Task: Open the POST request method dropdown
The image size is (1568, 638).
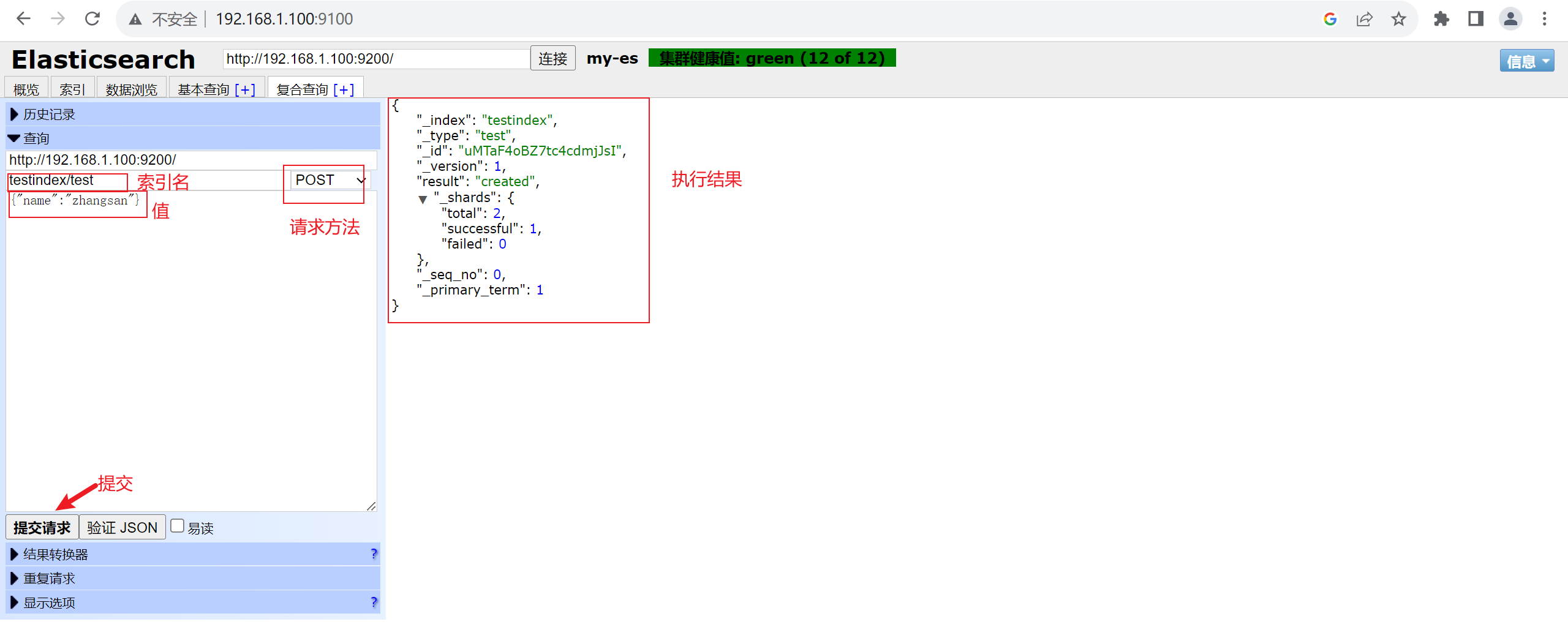Action: 330,180
